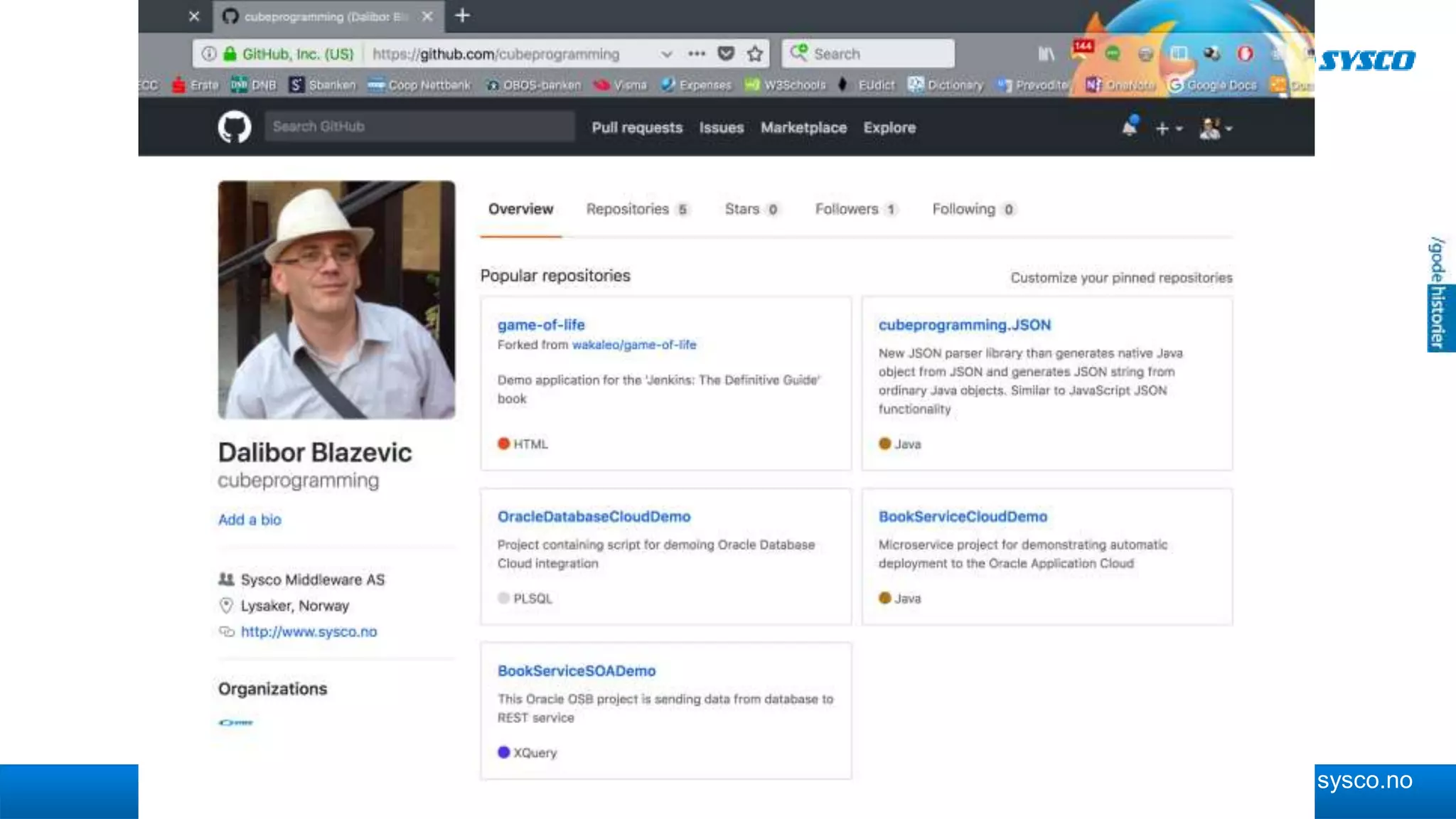Go to Pull requests in the header

[x=637, y=128]
